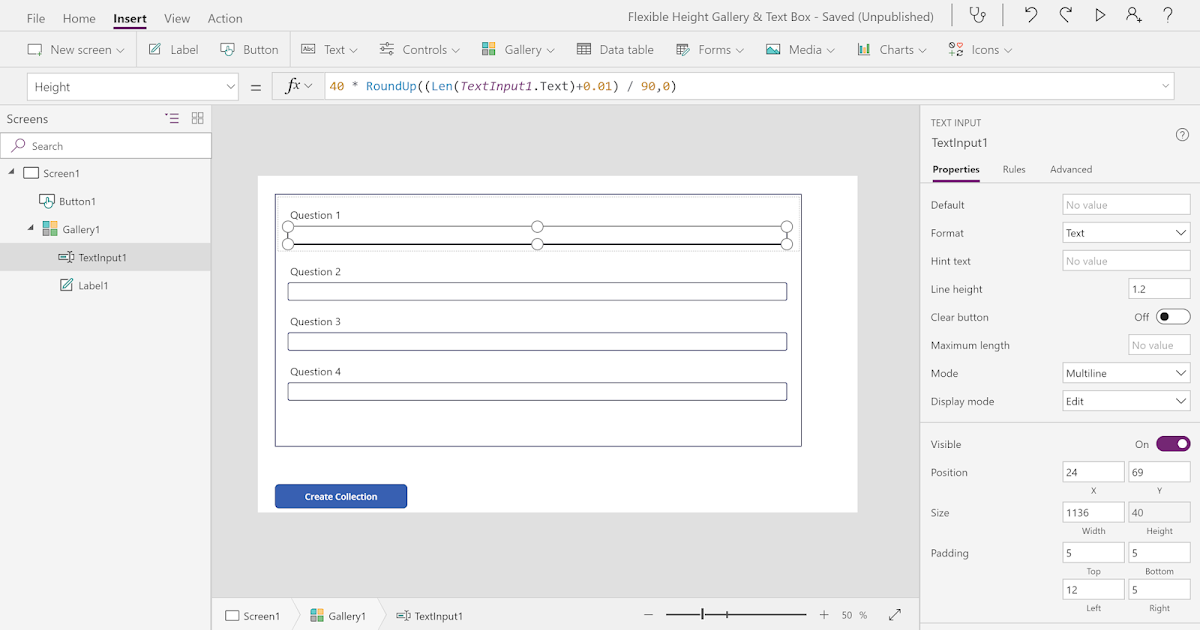Open the Mode dropdown set to Multiline

(x=1126, y=373)
